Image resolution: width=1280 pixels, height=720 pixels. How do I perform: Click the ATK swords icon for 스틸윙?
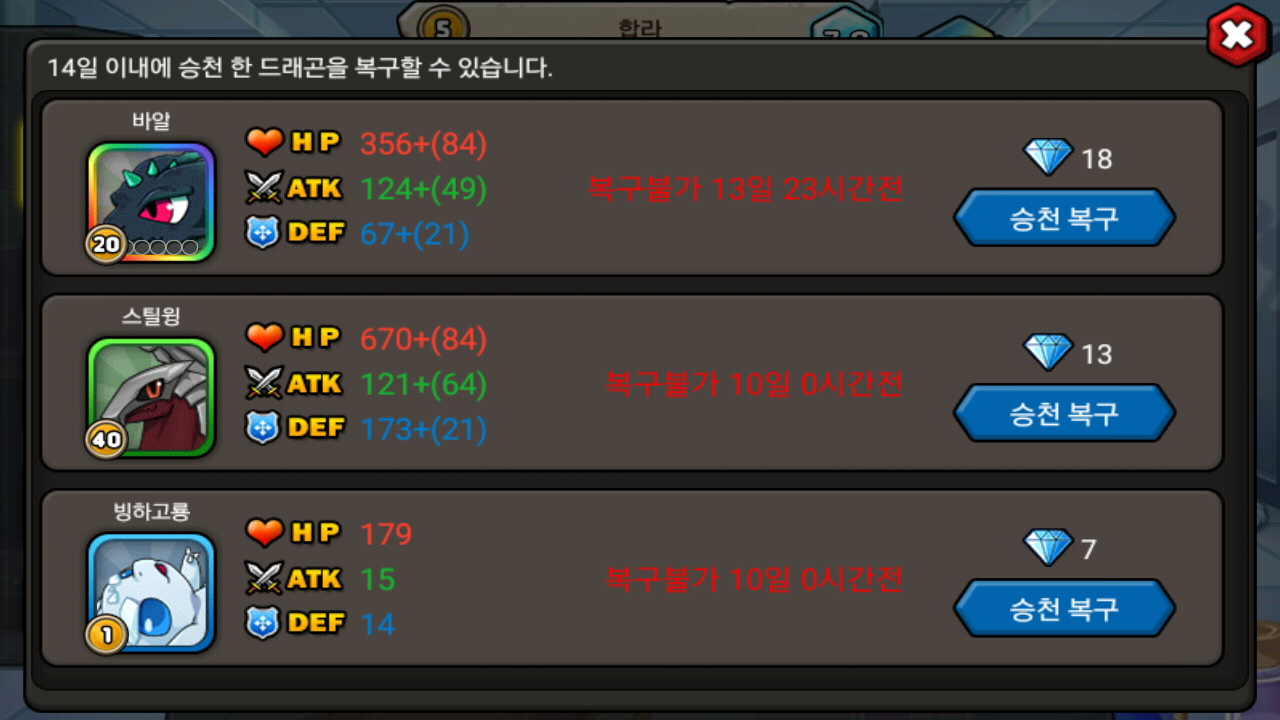[x=264, y=383]
